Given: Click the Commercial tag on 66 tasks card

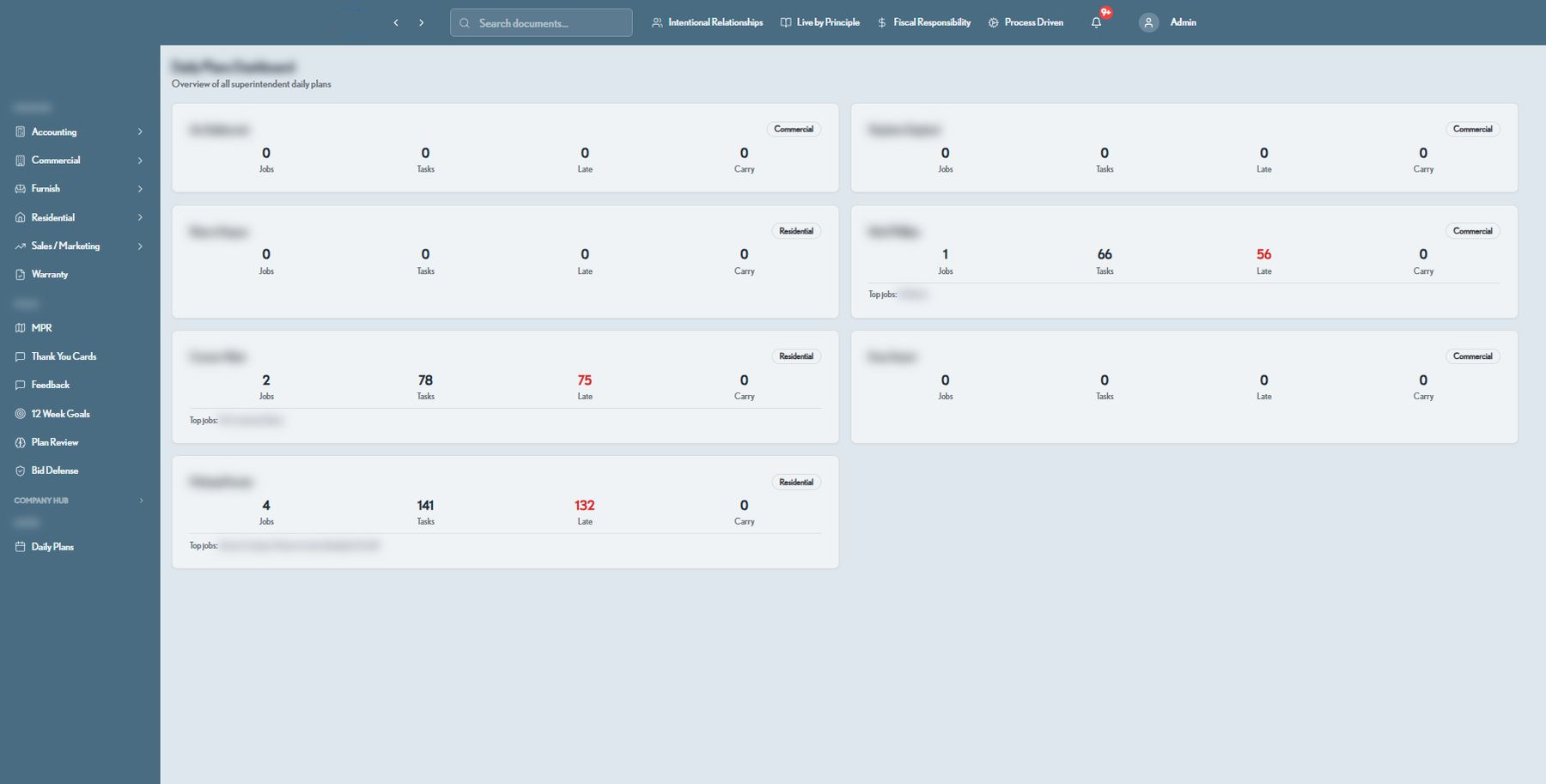Looking at the screenshot, I should 1472,231.
